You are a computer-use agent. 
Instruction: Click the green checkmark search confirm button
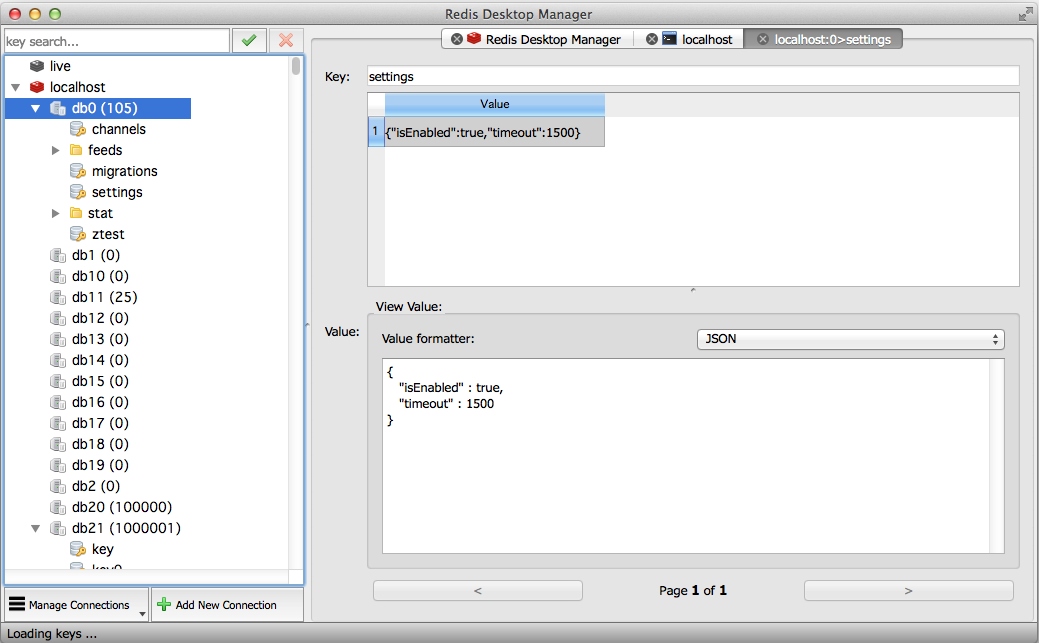(249, 40)
